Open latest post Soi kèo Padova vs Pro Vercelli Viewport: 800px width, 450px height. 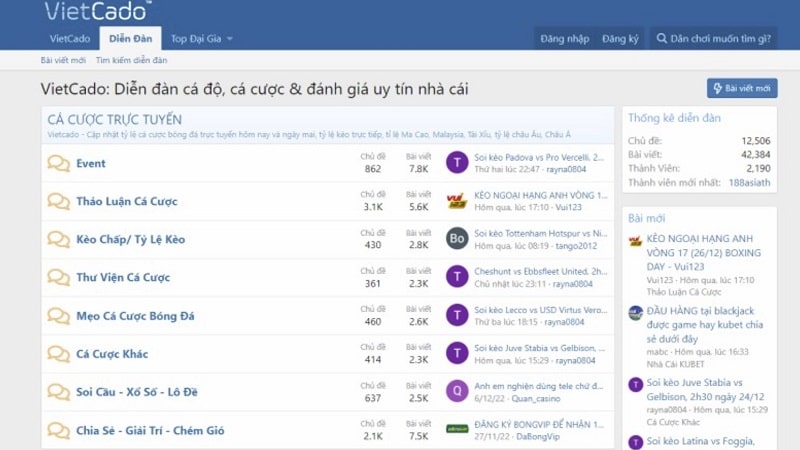point(539,157)
